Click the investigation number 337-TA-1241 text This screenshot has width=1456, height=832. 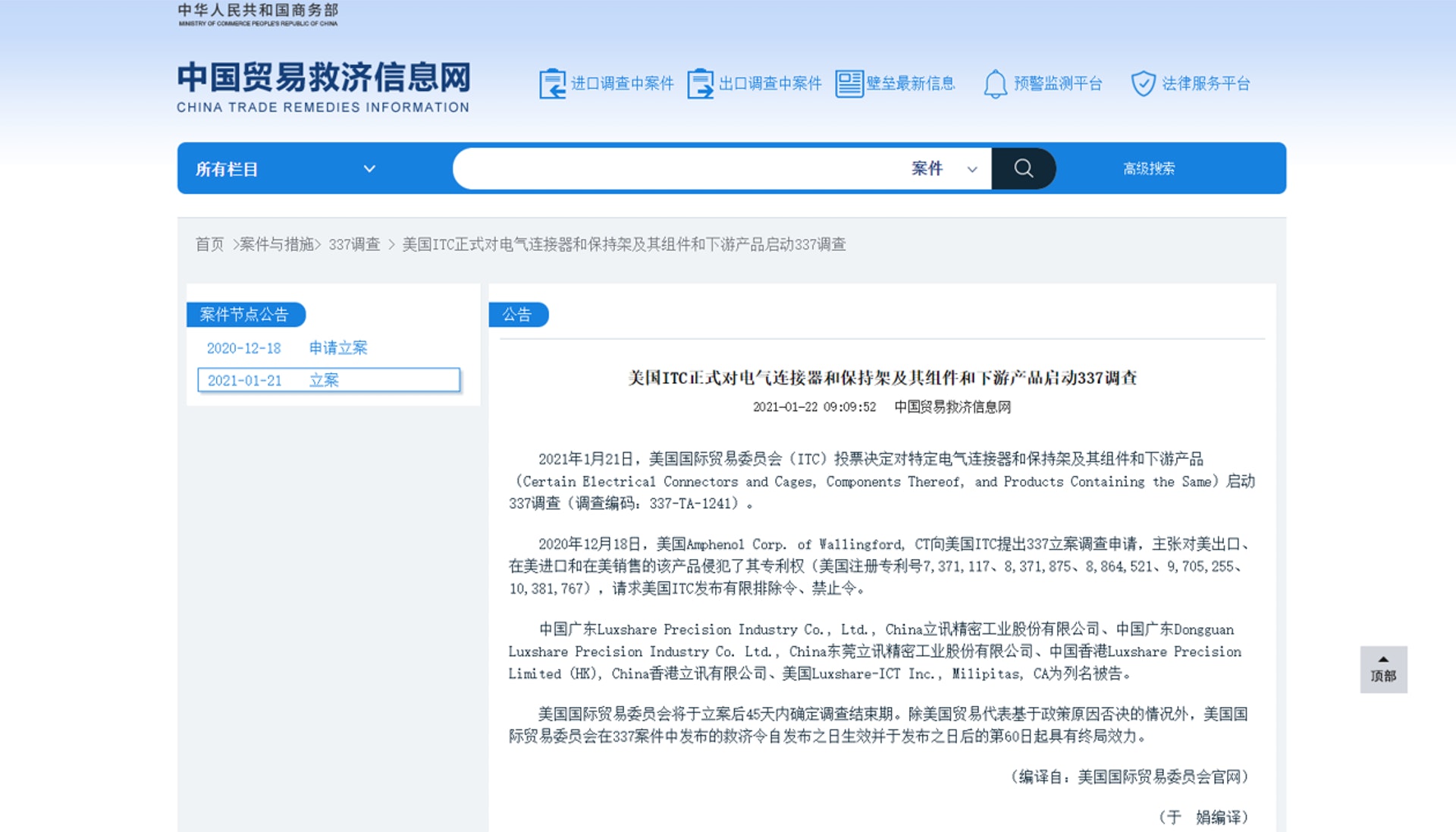689,504
